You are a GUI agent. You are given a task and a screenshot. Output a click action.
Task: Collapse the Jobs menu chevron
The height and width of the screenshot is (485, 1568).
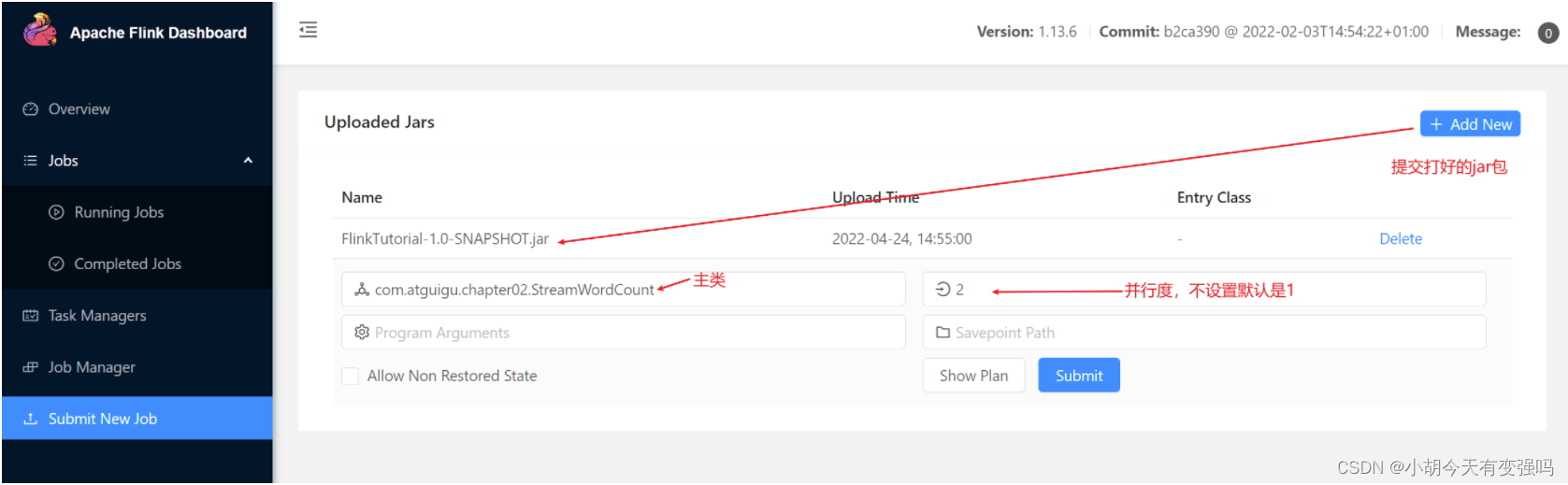pyautogui.click(x=248, y=161)
